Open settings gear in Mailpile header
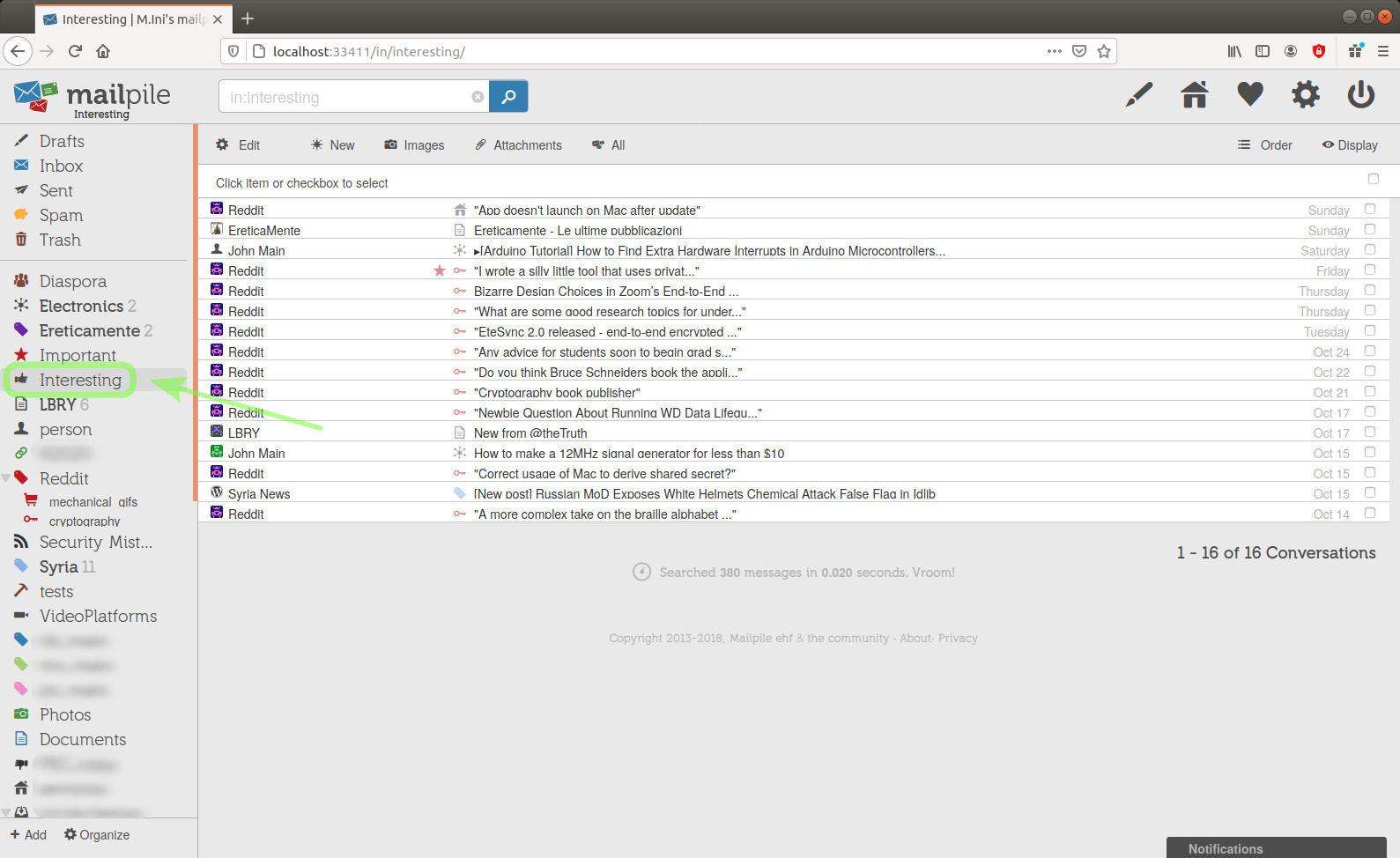 pyautogui.click(x=1306, y=94)
